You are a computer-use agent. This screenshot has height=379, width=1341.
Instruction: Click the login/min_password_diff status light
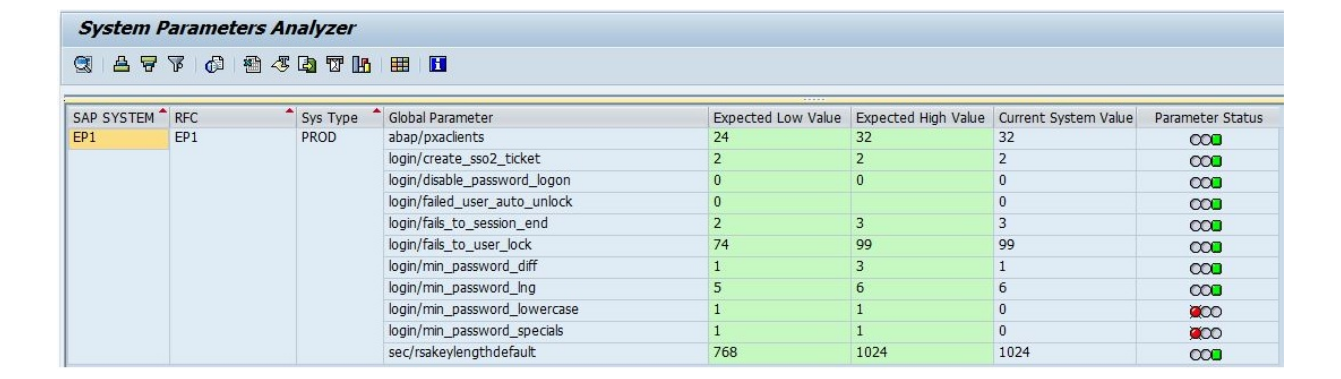(x=1207, y=268)
